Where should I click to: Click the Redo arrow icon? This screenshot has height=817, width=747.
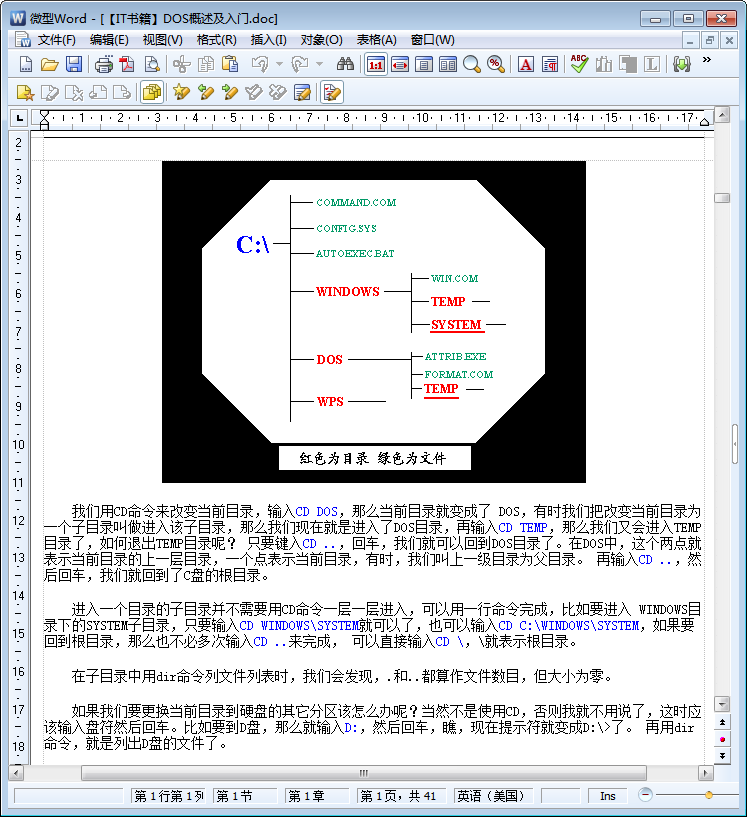coord(300,64)
